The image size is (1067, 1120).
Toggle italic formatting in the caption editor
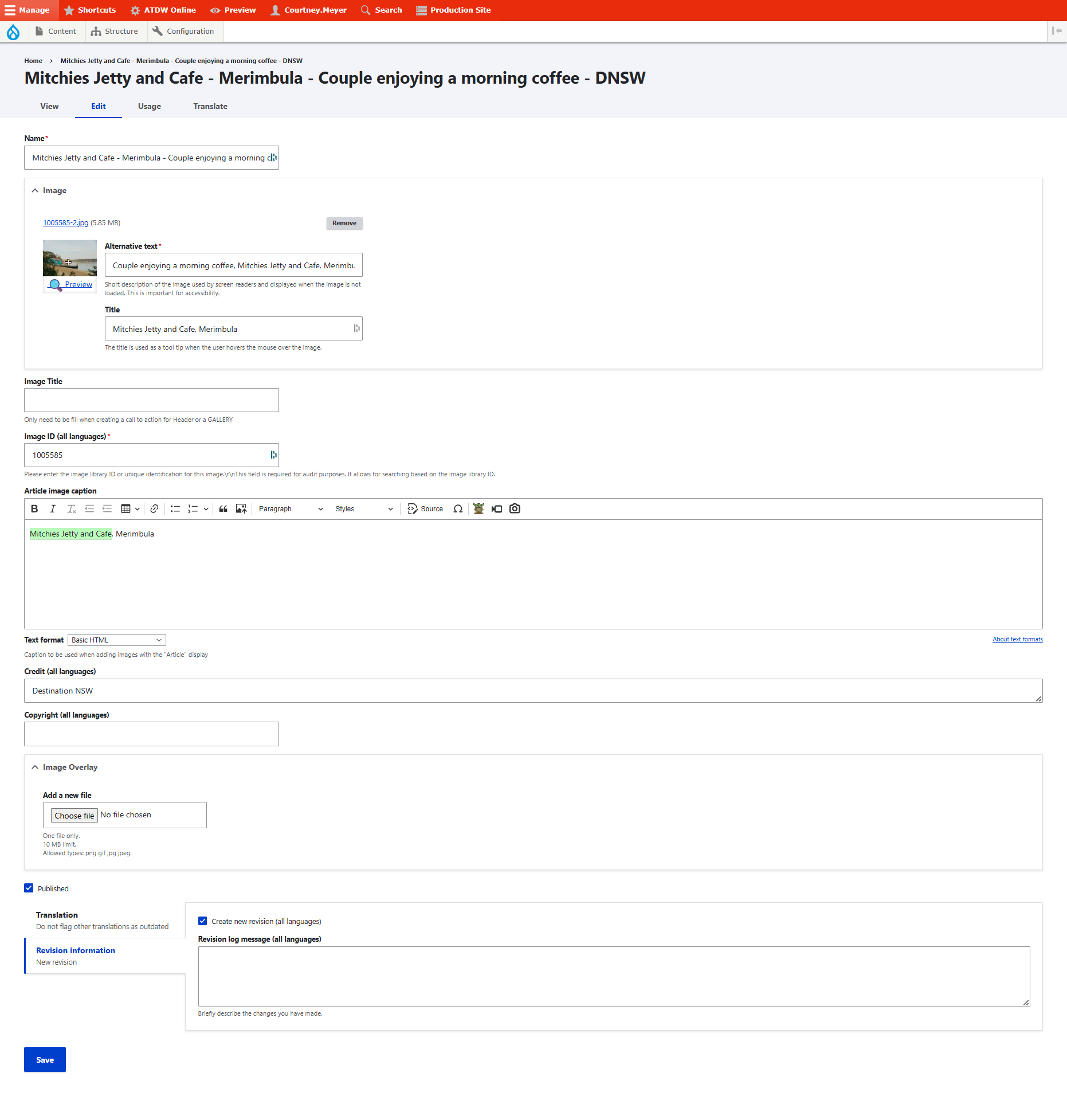[x=53, y=508]
